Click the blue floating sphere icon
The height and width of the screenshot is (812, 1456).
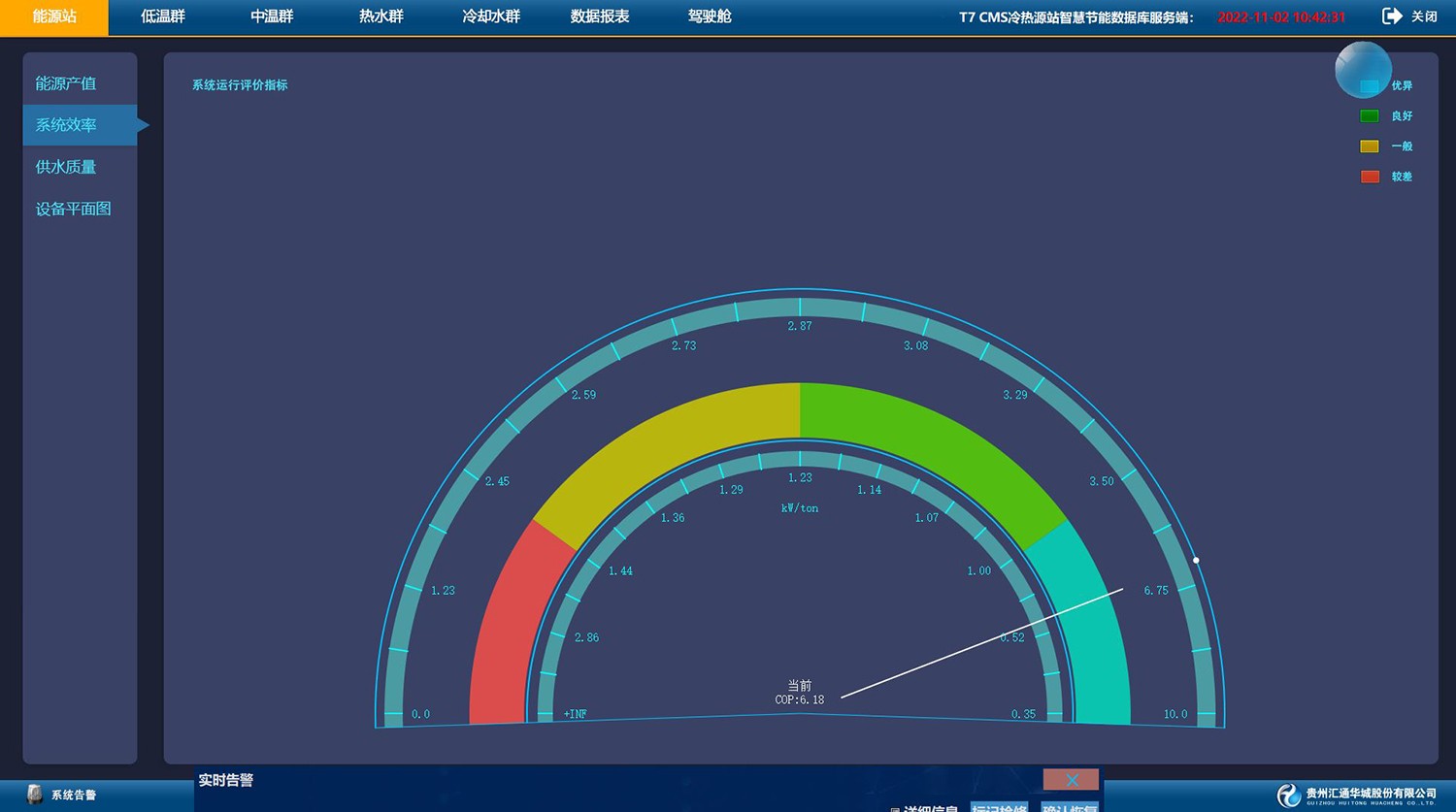tap(1363, 69)
